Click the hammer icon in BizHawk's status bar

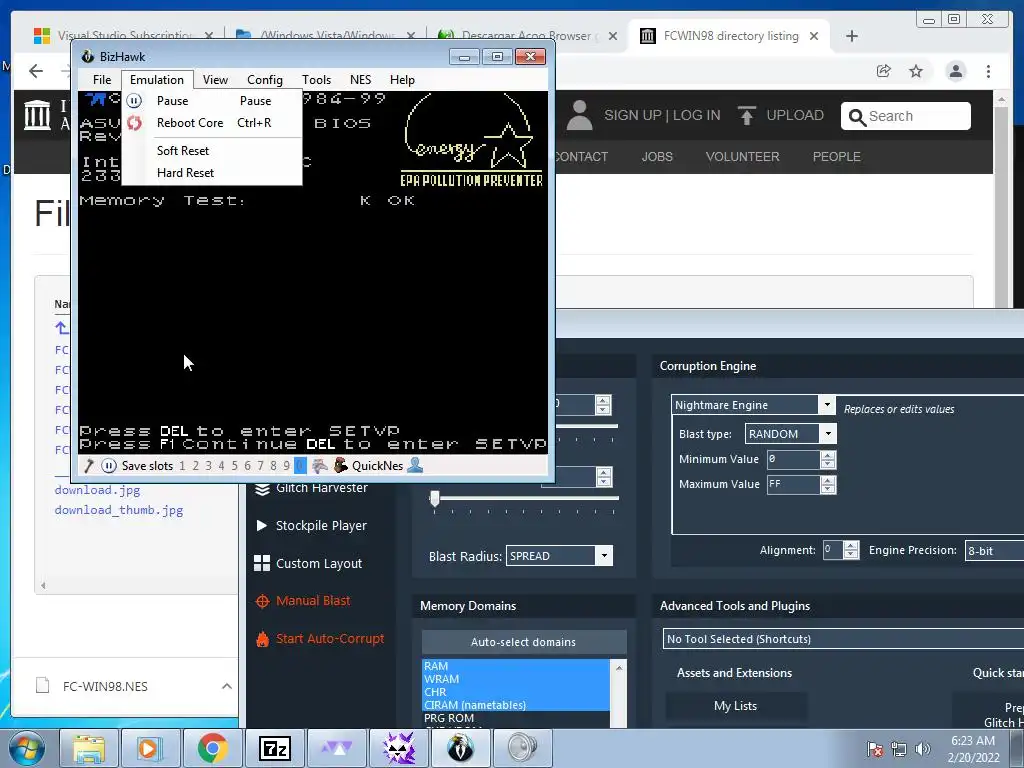tap(89, 466)
